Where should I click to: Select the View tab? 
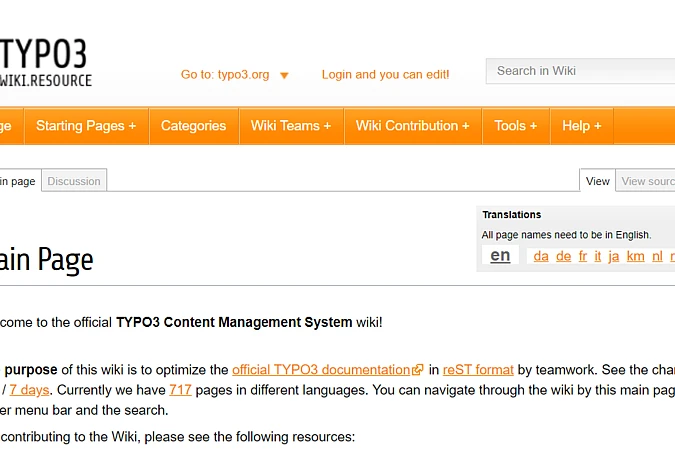[x=598, y=181]
